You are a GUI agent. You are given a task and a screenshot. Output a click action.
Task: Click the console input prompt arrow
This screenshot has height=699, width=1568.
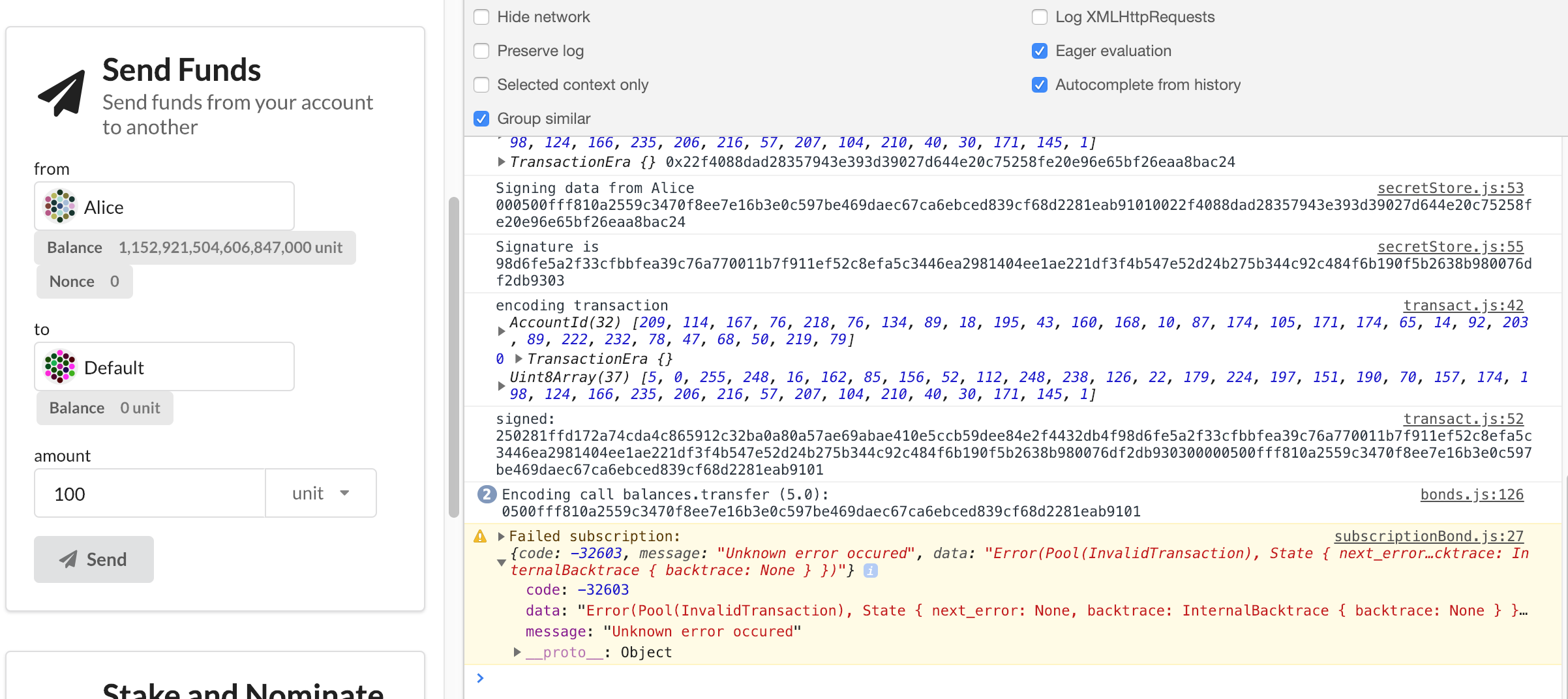pos(480,678)
